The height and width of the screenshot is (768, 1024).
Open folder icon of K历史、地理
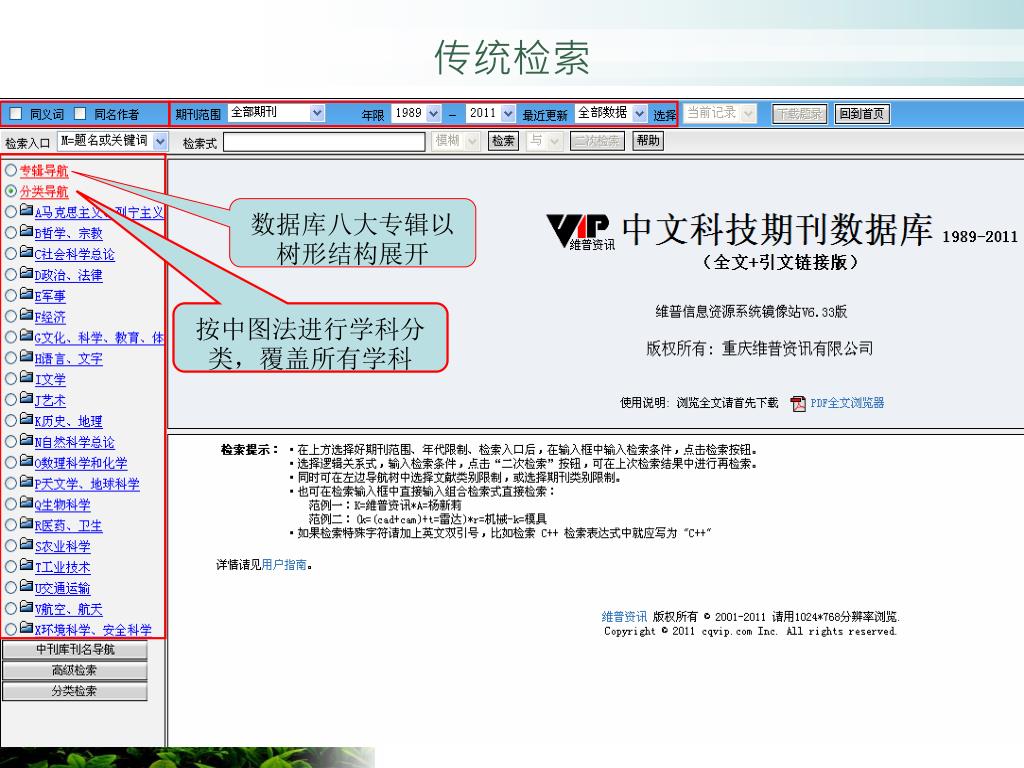point(26,419)
